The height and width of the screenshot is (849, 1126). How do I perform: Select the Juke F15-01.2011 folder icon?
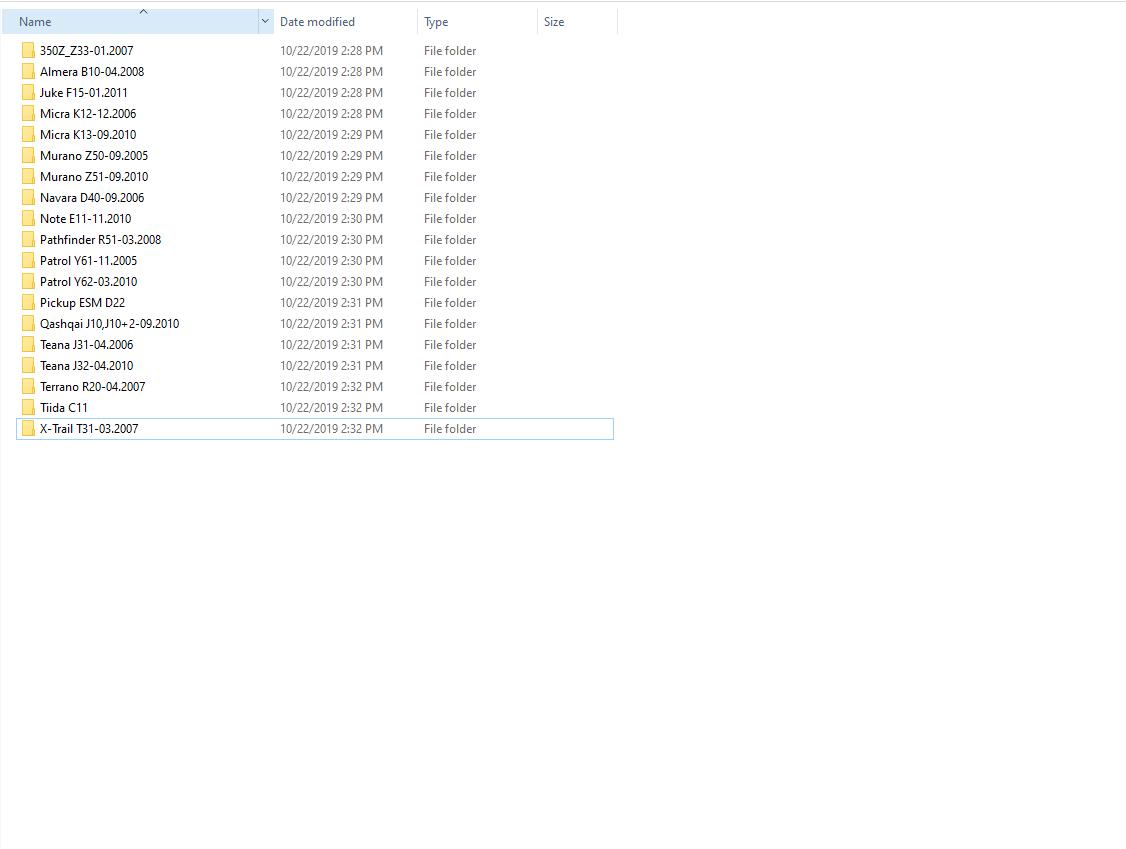click(x=28, y=92)
